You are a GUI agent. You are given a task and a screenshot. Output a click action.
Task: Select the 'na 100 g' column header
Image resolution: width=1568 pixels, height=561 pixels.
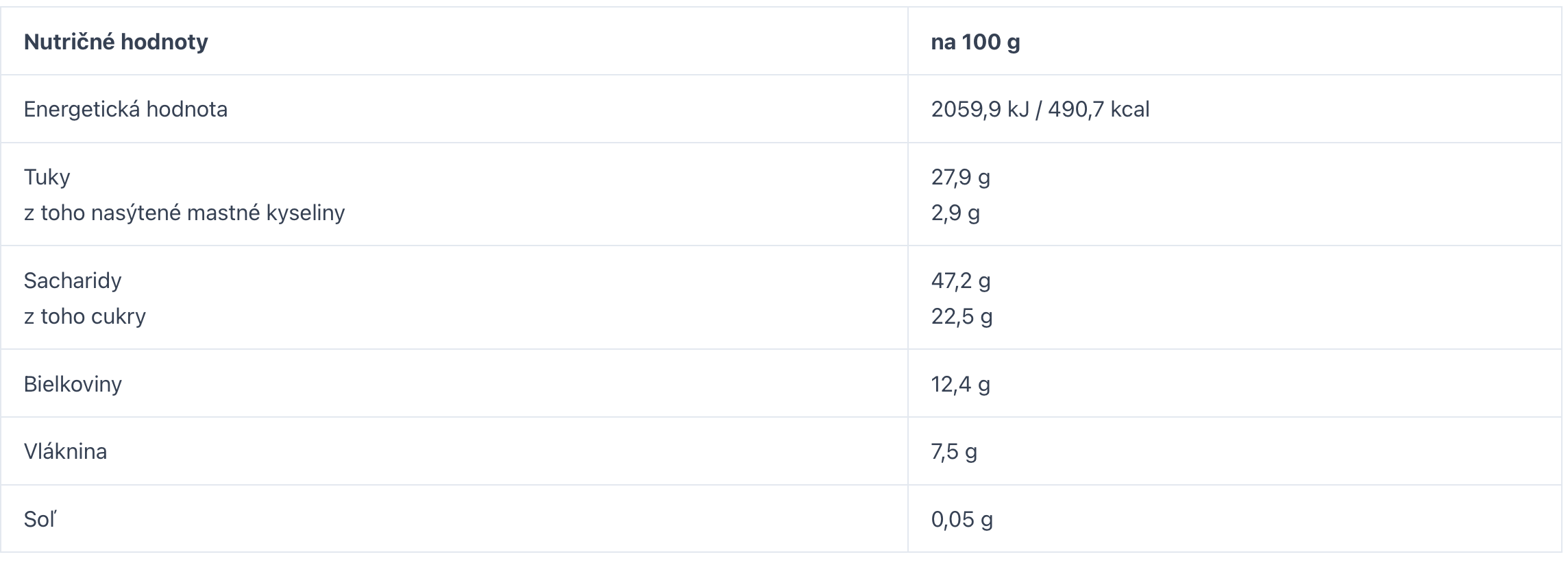point(975,42)
